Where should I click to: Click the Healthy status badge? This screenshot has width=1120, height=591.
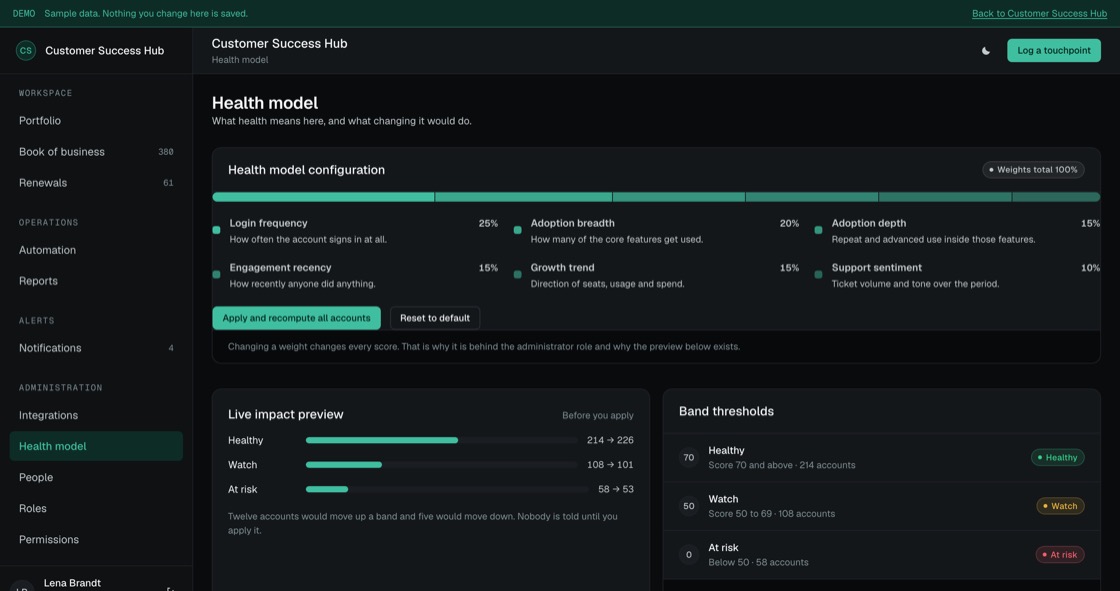(x=1058, y=457)
